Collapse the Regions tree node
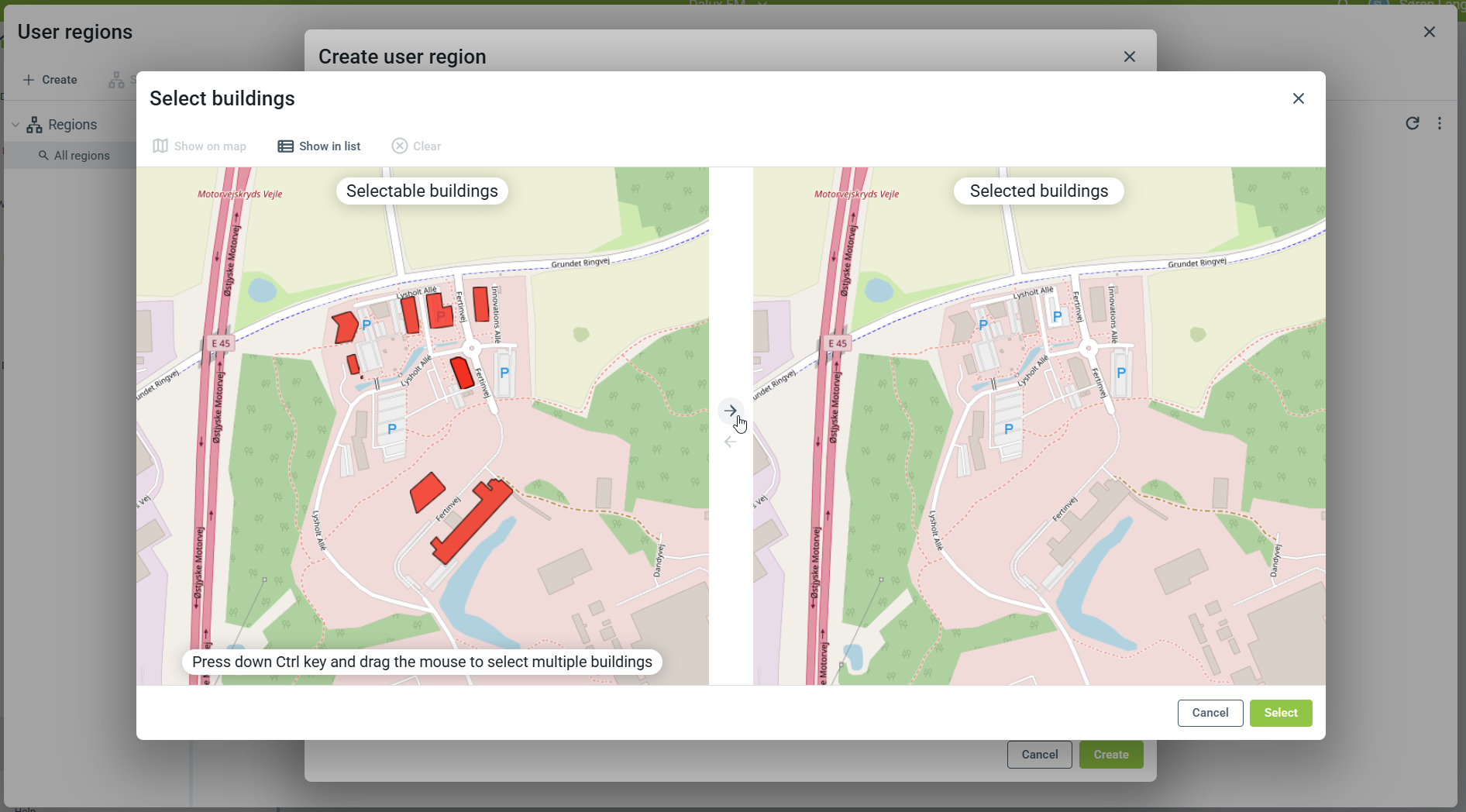Screen dimensions: 1466x812 pyautogui.click(x=15, y=125)
